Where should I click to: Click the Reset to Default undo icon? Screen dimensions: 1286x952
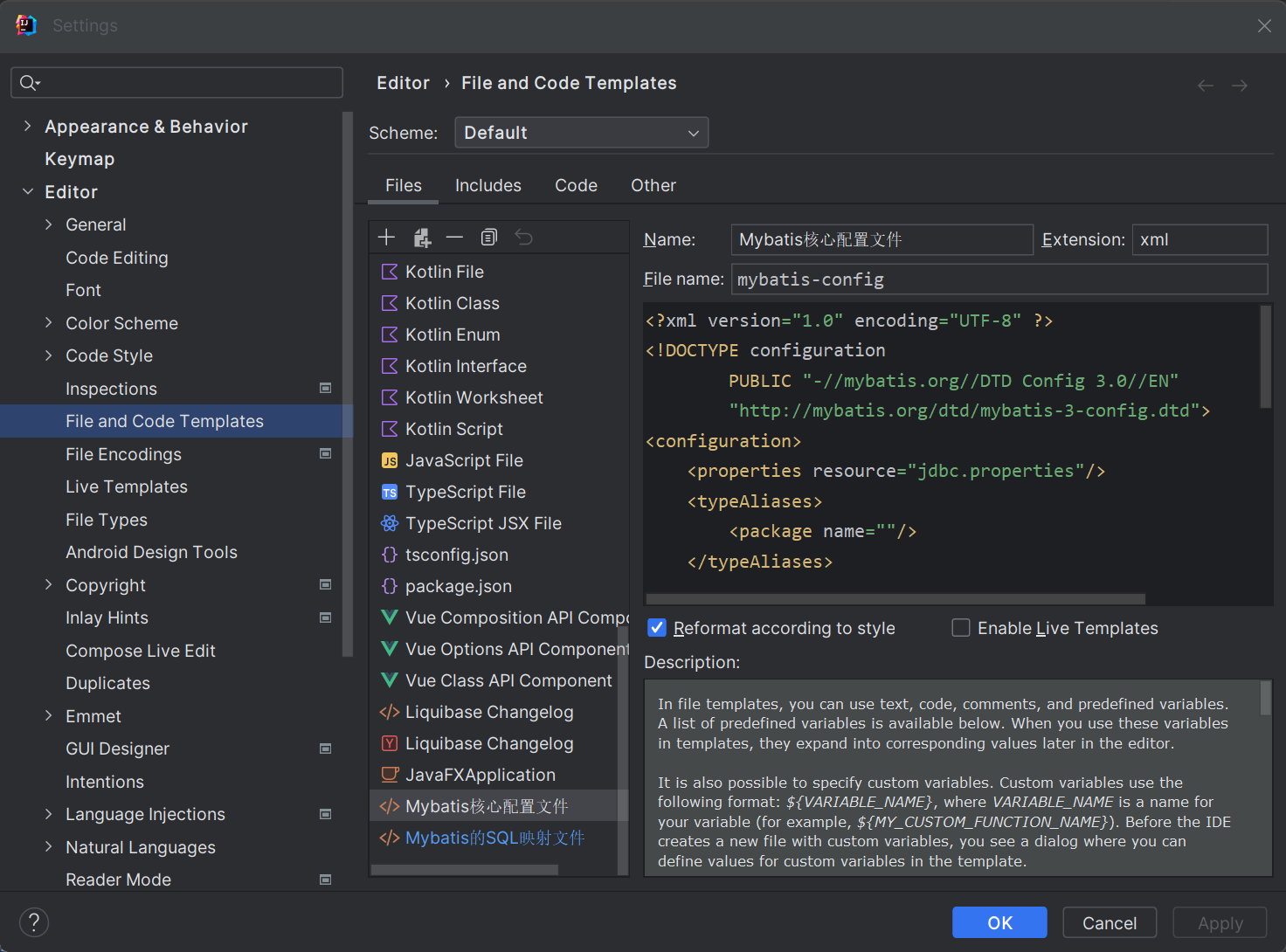click(523, 237)
